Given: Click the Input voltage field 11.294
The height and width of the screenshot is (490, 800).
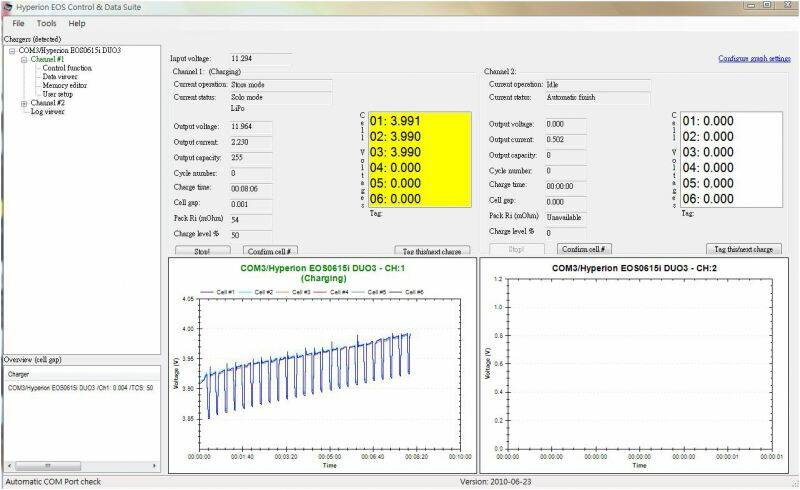Looking at the screenshot, I should 260,58.
